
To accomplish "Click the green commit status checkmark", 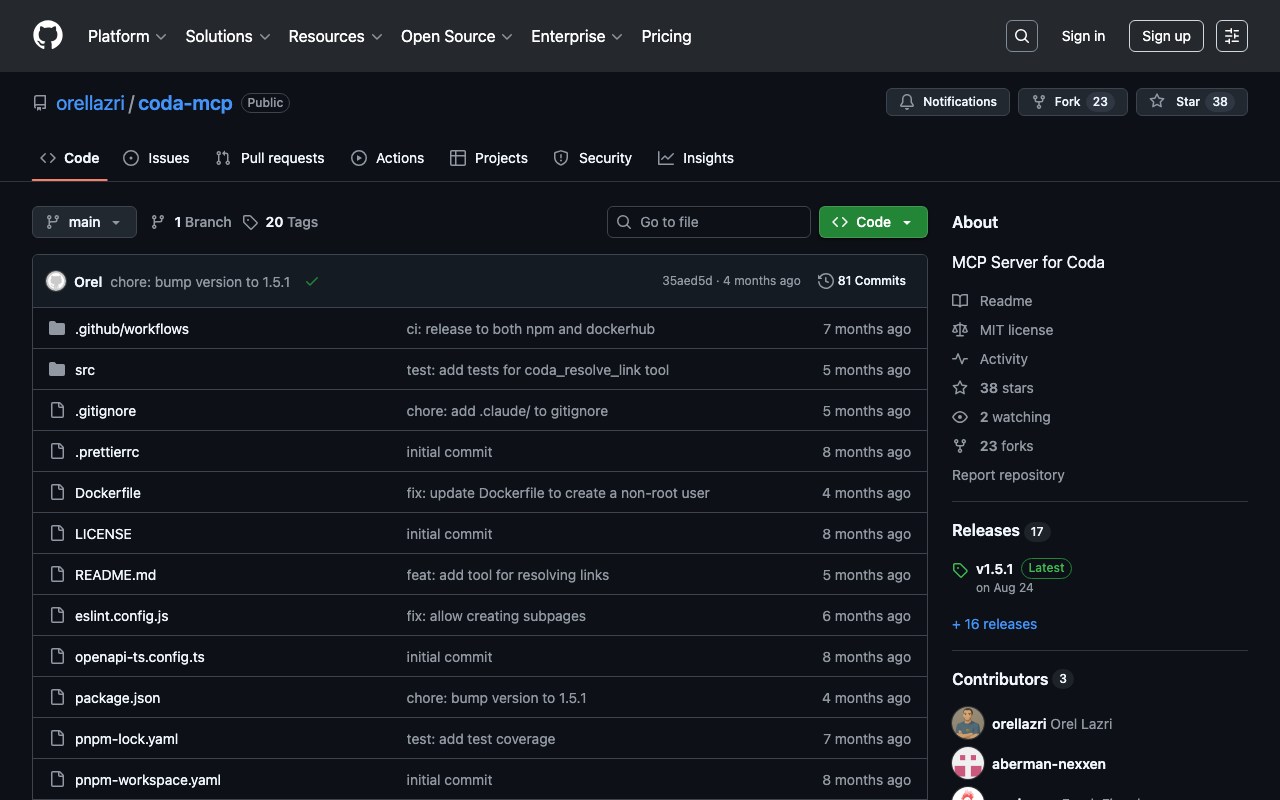I will tap(312, 282).
